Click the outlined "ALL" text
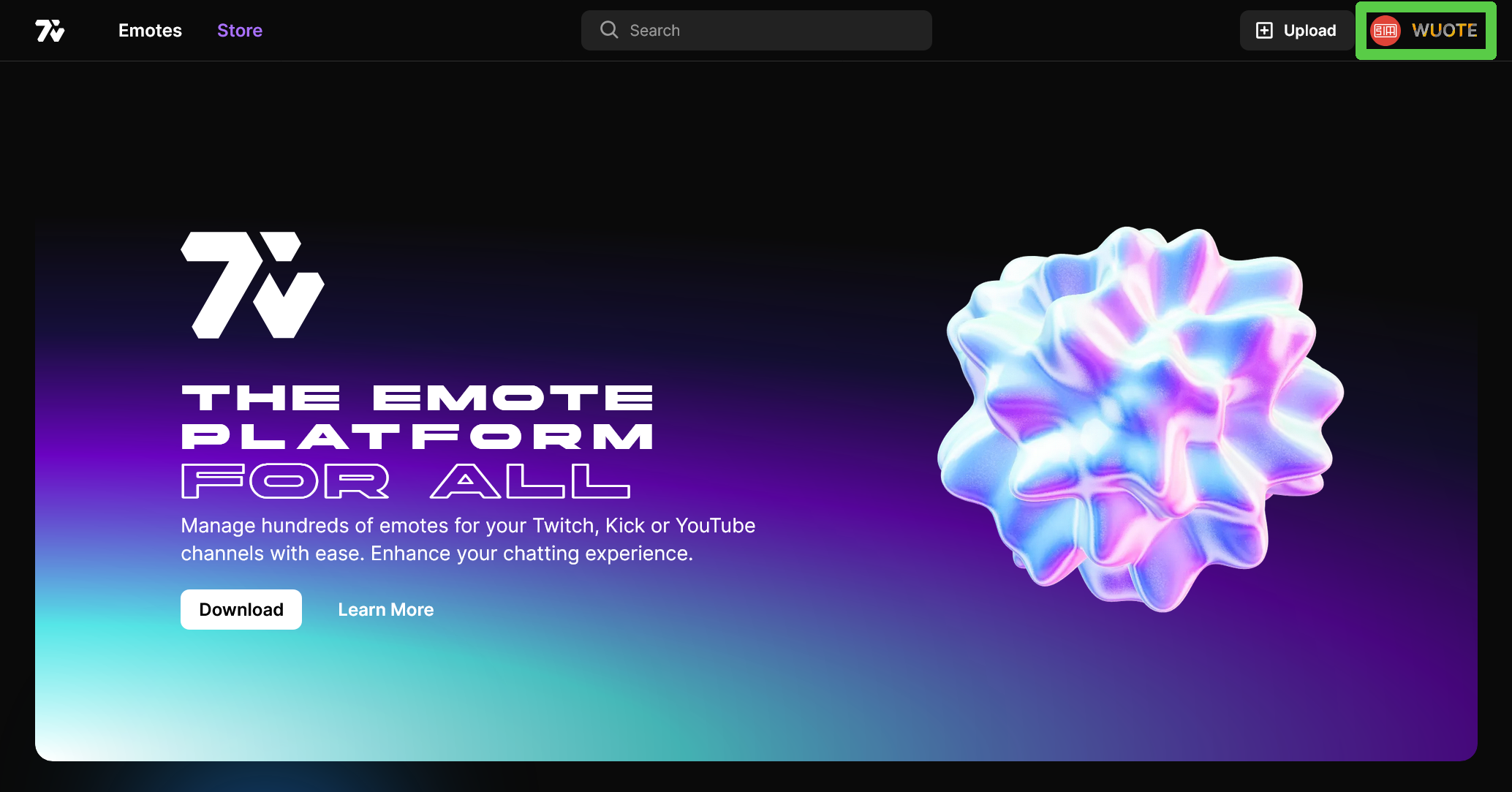1512x792 pixels. point(530,481)
